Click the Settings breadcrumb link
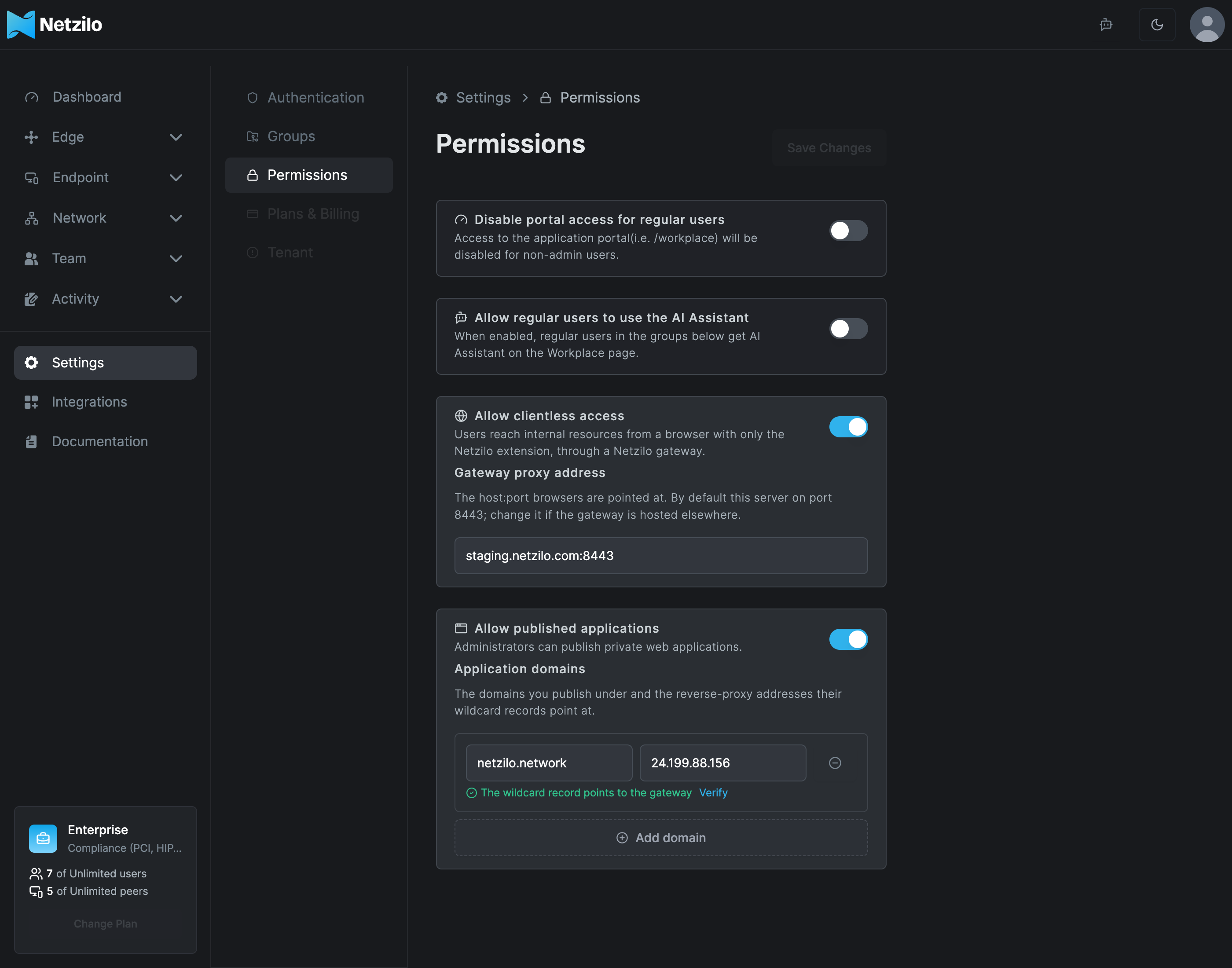The width and height of the screenshot is (1232, 968). click(483, 98)
